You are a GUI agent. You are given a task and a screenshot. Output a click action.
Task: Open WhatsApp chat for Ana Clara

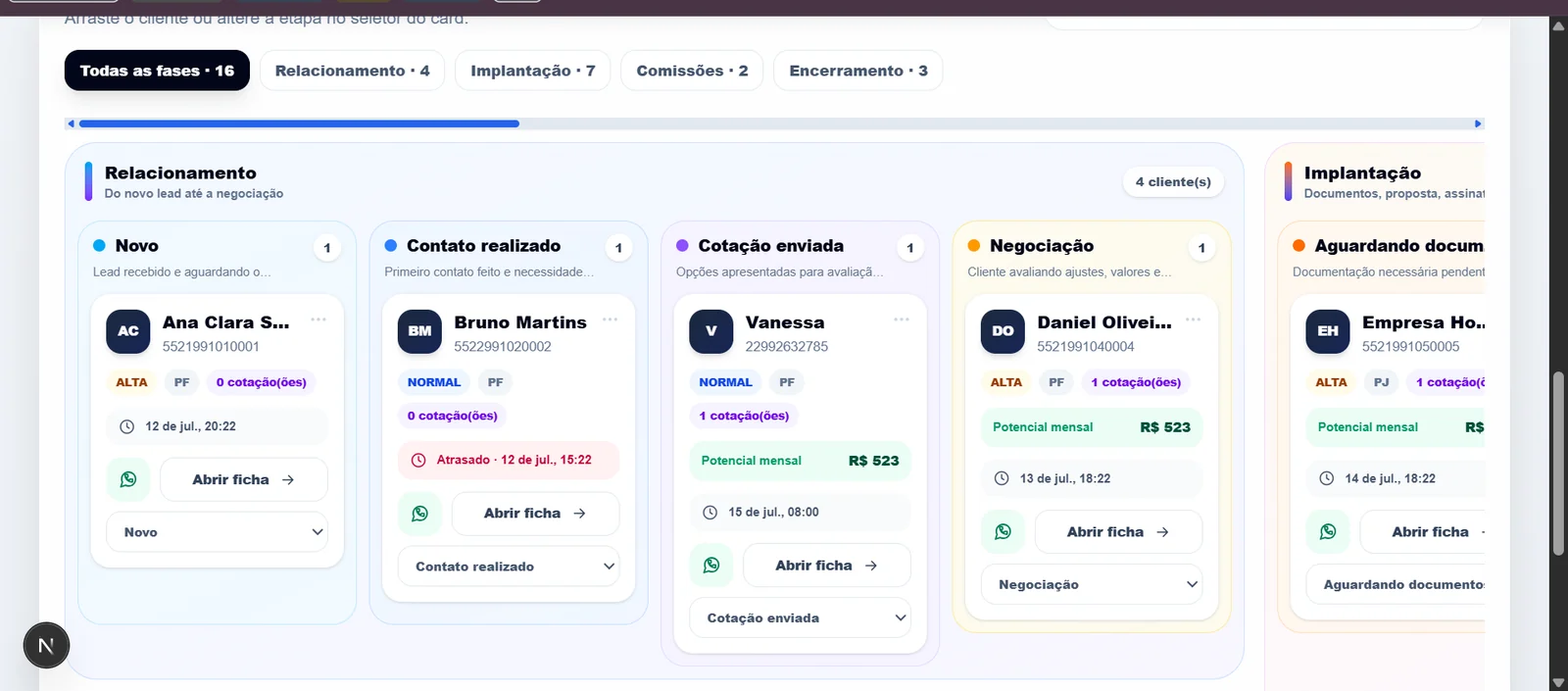click(x=128, y=479)
